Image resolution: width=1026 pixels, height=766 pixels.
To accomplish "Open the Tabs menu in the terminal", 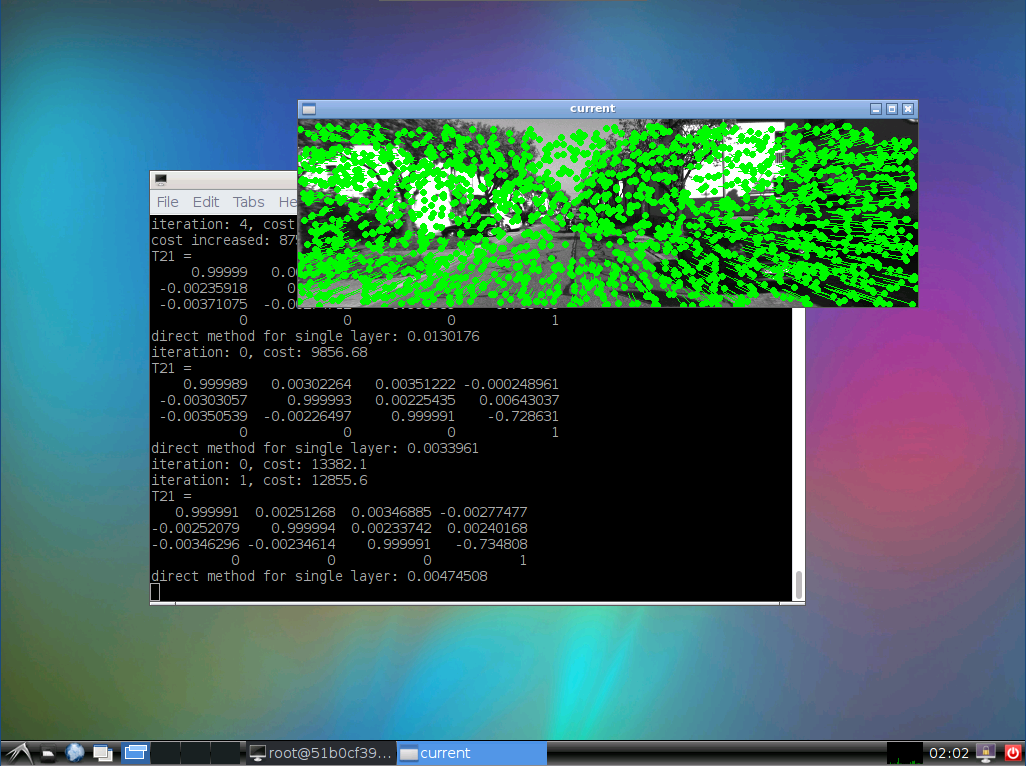I will (x=249, y=202).
